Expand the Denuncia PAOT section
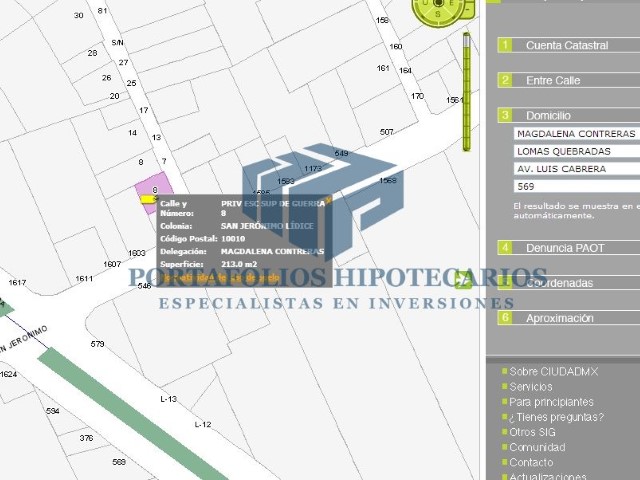This screenshot has height=480, width=640. (x=569, y=248)
